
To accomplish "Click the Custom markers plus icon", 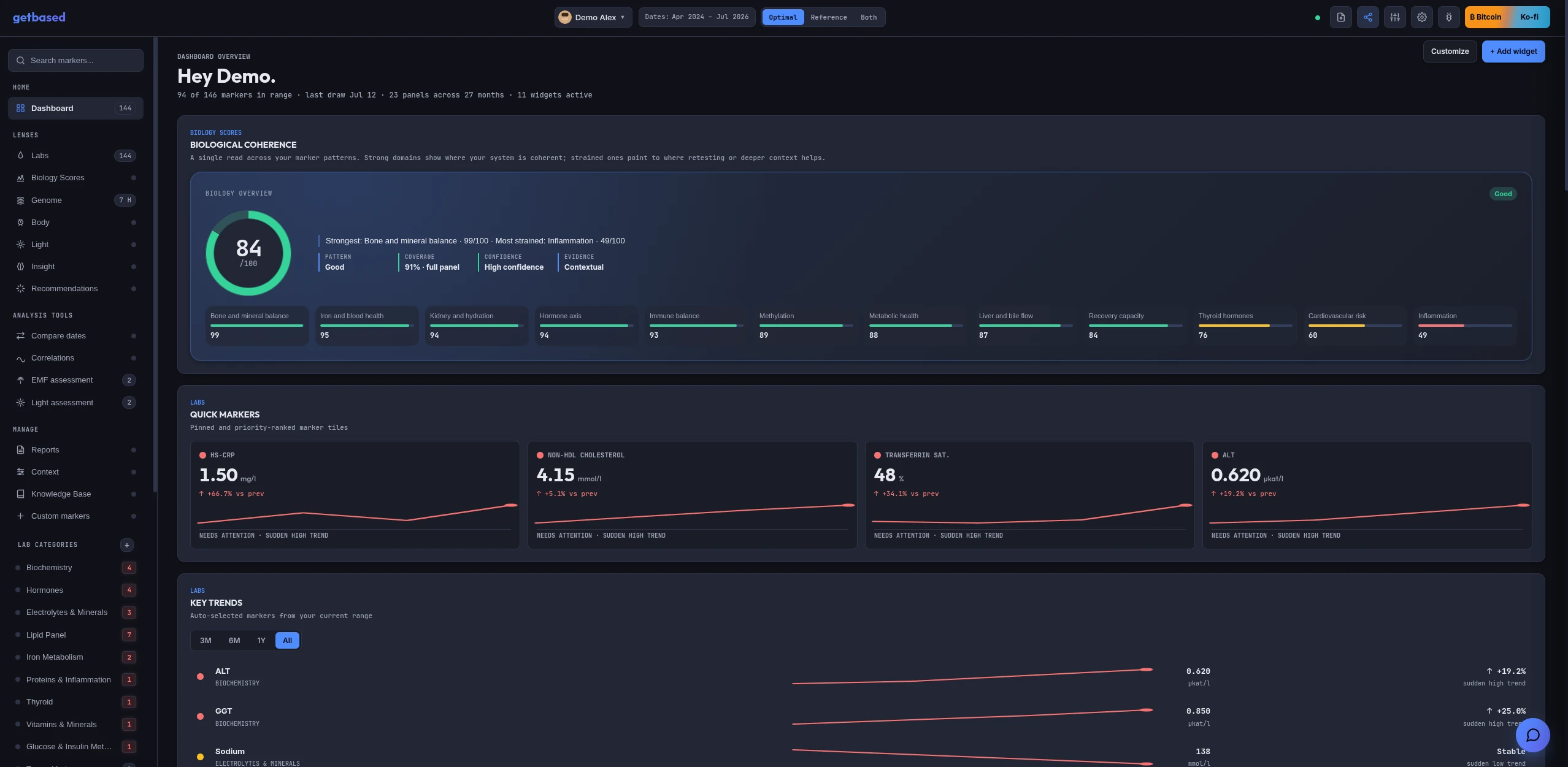I will 20,516.
